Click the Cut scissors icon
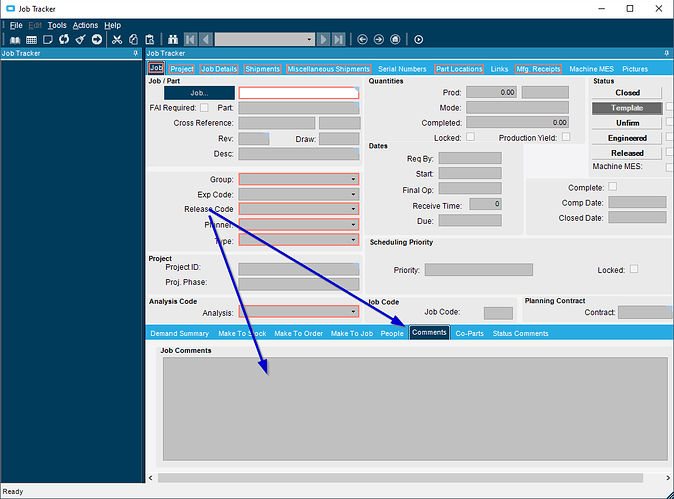 pos(117,40)
